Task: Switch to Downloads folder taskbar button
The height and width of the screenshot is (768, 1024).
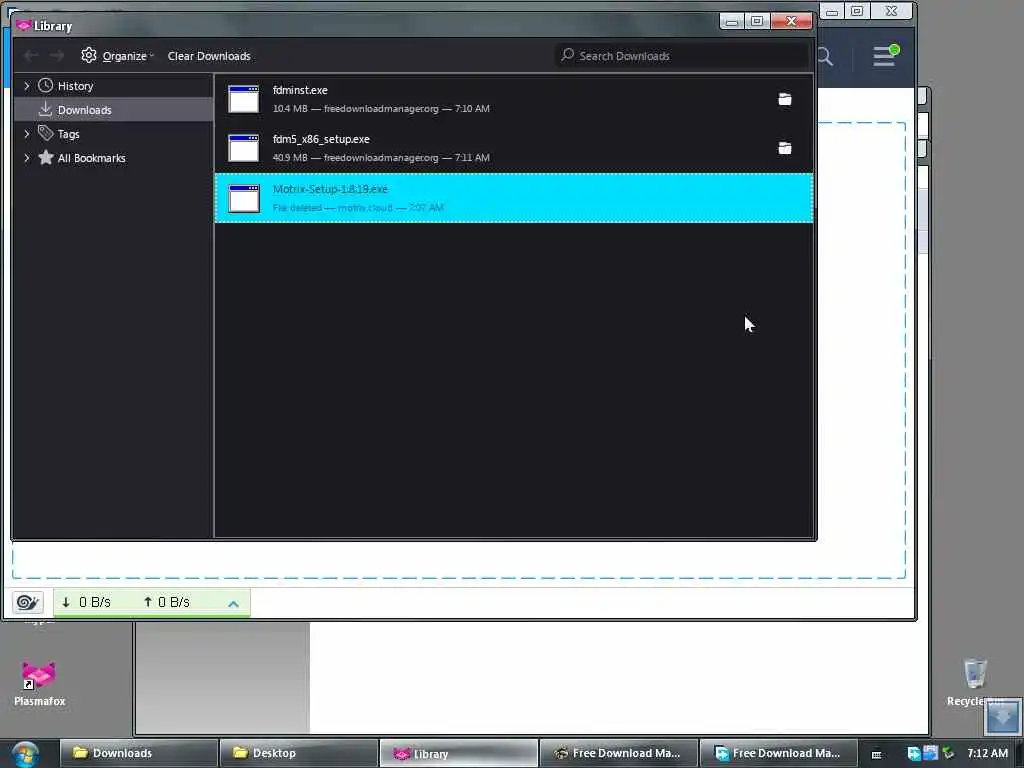Action: [x=138, y=753]
